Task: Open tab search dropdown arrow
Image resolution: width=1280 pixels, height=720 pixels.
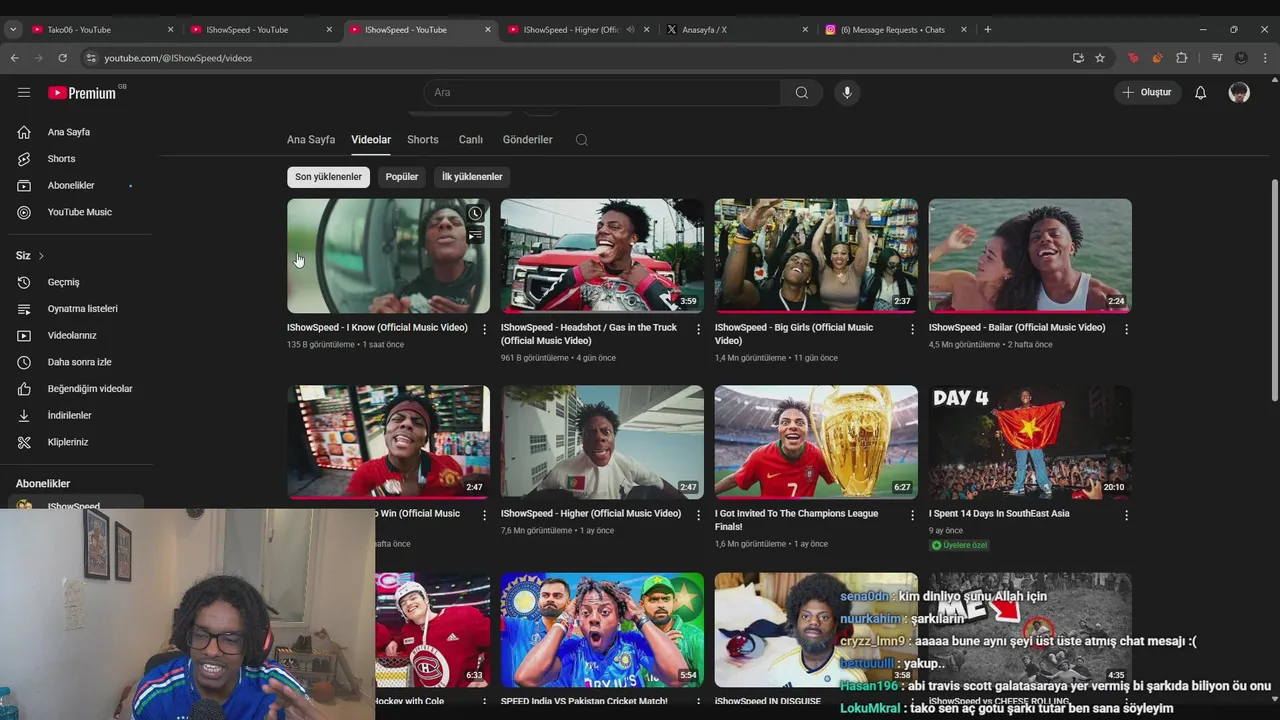Action: tap(13, 30)
